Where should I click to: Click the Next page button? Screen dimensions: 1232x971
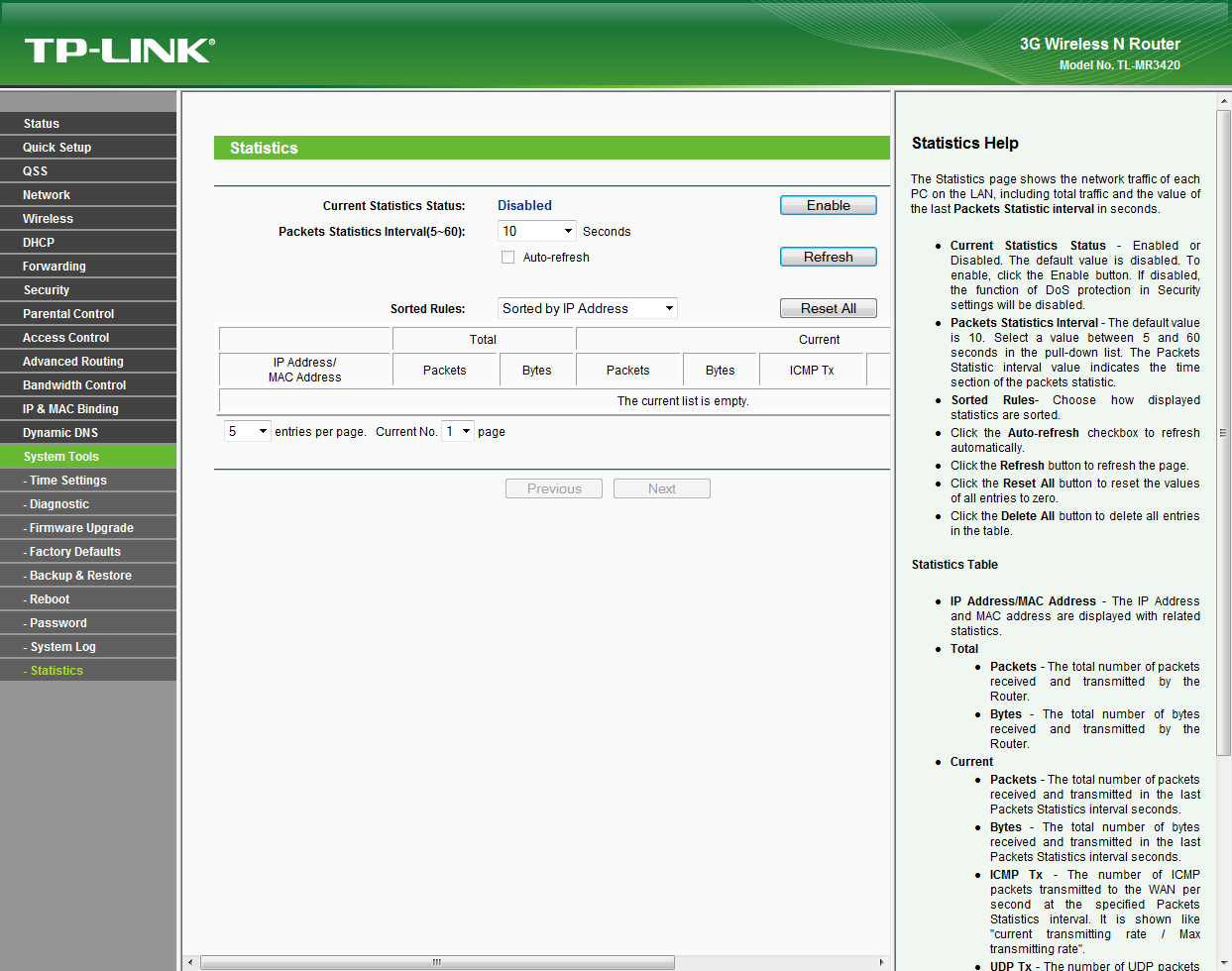click(661, 488)
